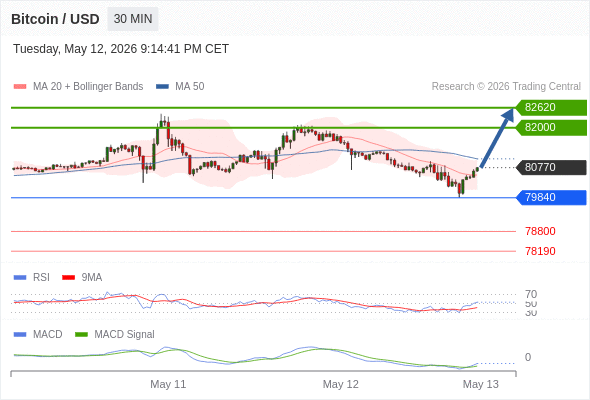This screenshot has height=400, width=590.
Task: Click the 78800 support level label
Action: (540, 231)
